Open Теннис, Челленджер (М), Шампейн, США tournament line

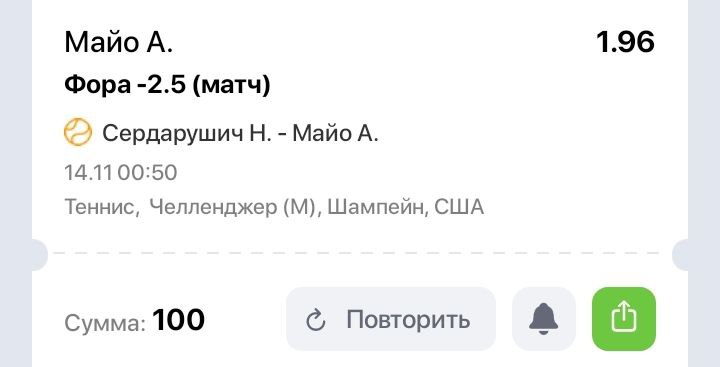pos(274,207)
